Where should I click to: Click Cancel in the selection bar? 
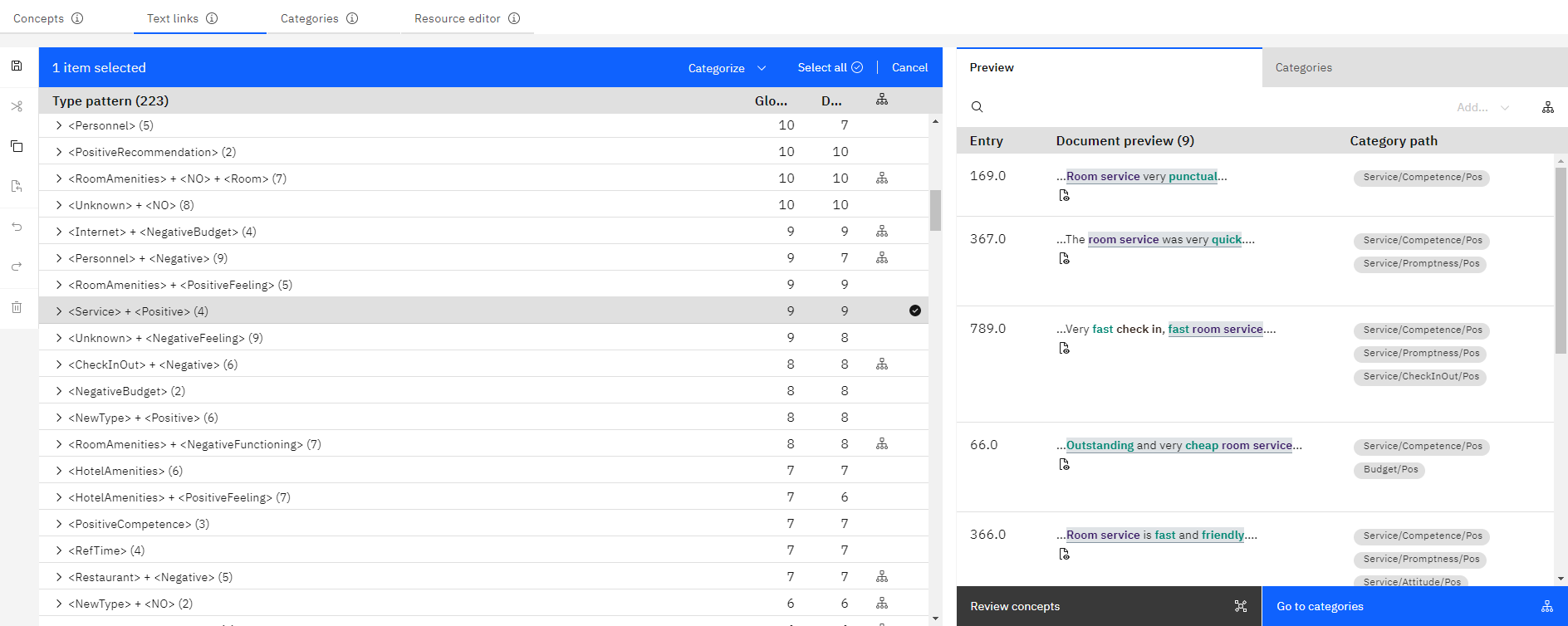tap(909, 67)
